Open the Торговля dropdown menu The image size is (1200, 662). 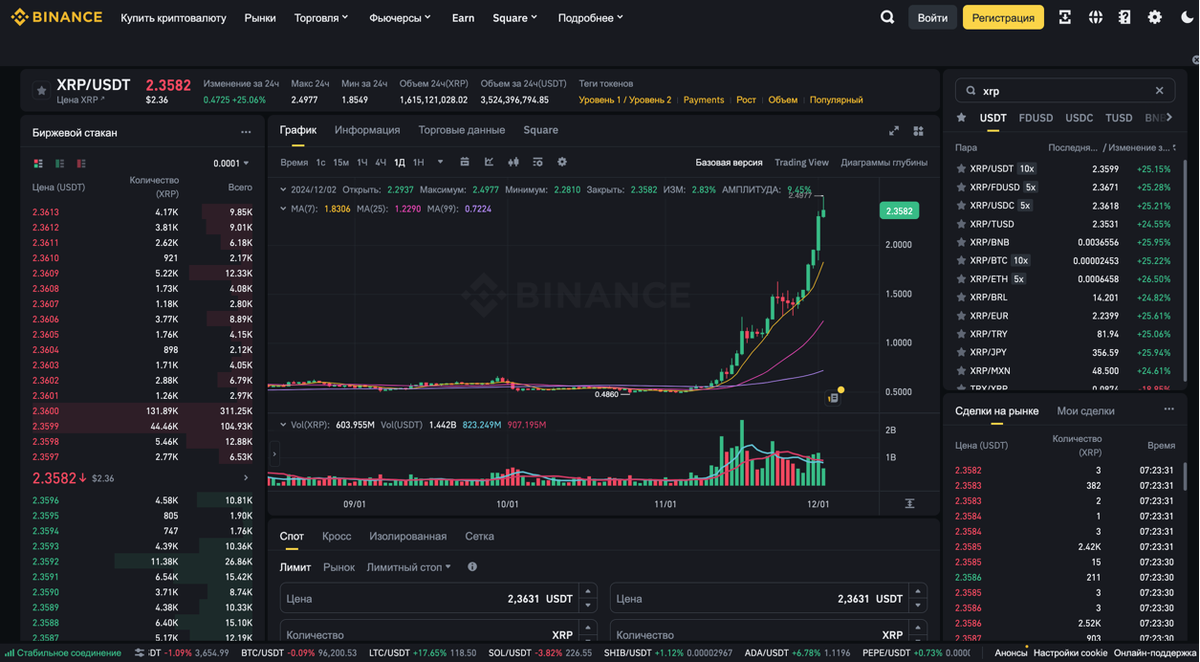321,18
